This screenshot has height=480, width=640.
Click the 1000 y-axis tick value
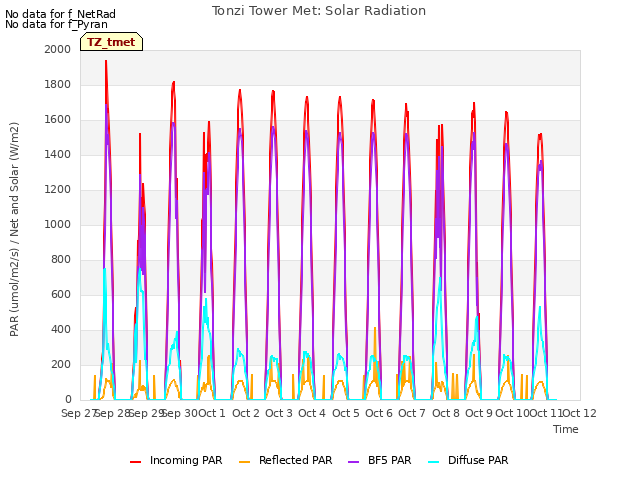tap(58, 224)
